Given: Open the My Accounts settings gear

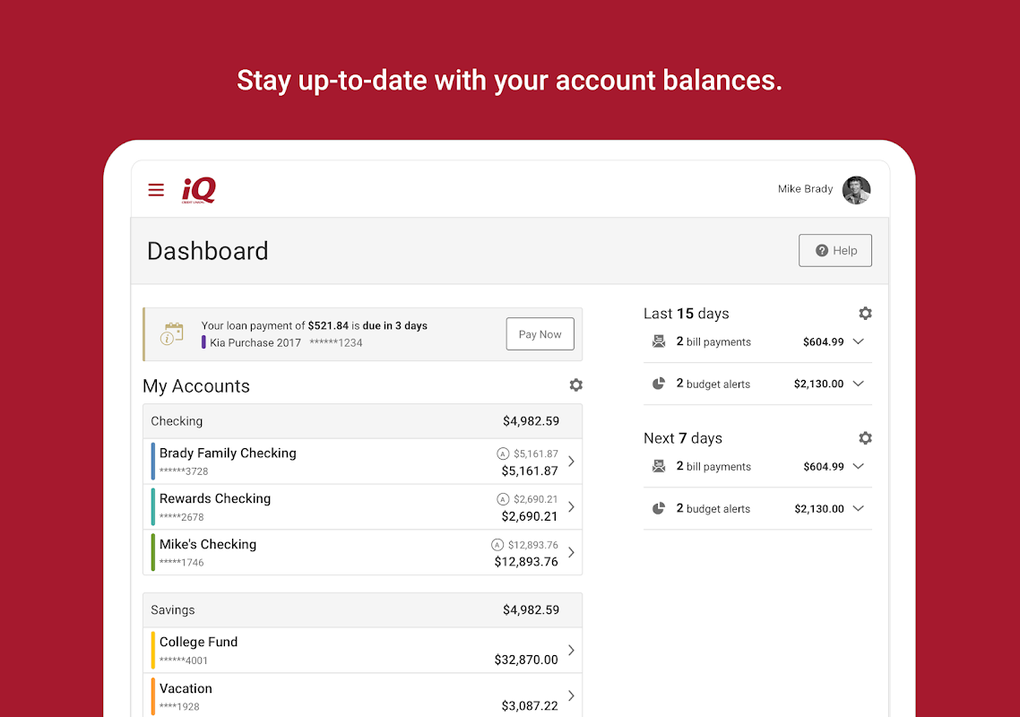Looking at the screenshot, I should pos(576,385).
